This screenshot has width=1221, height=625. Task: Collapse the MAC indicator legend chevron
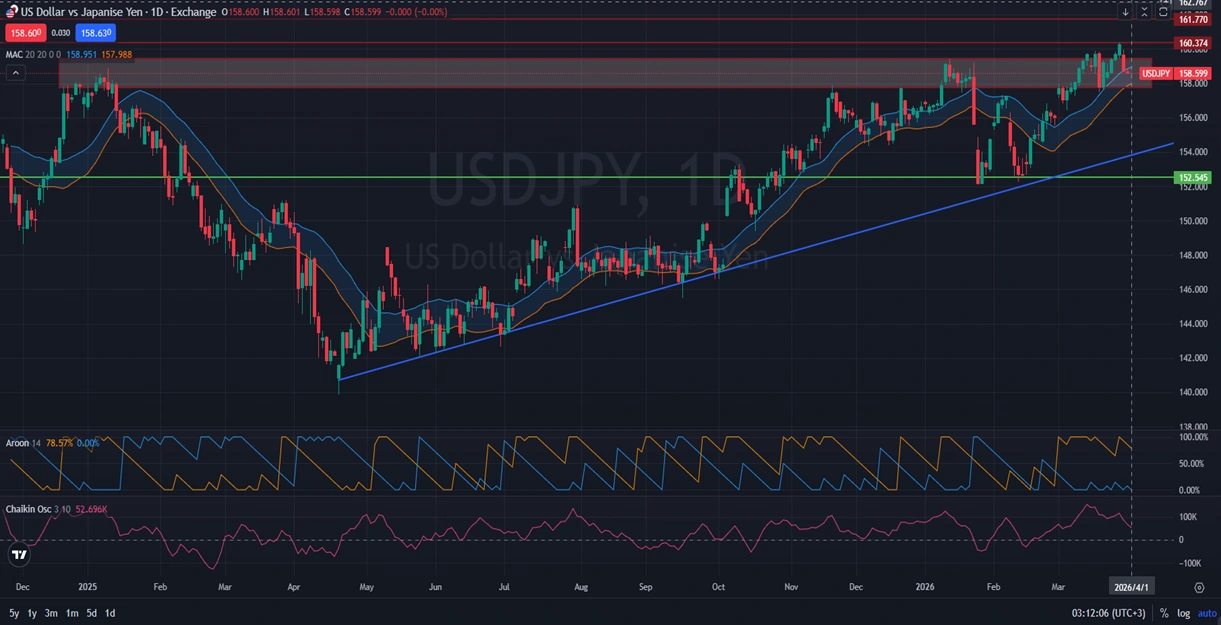point(14,72)
